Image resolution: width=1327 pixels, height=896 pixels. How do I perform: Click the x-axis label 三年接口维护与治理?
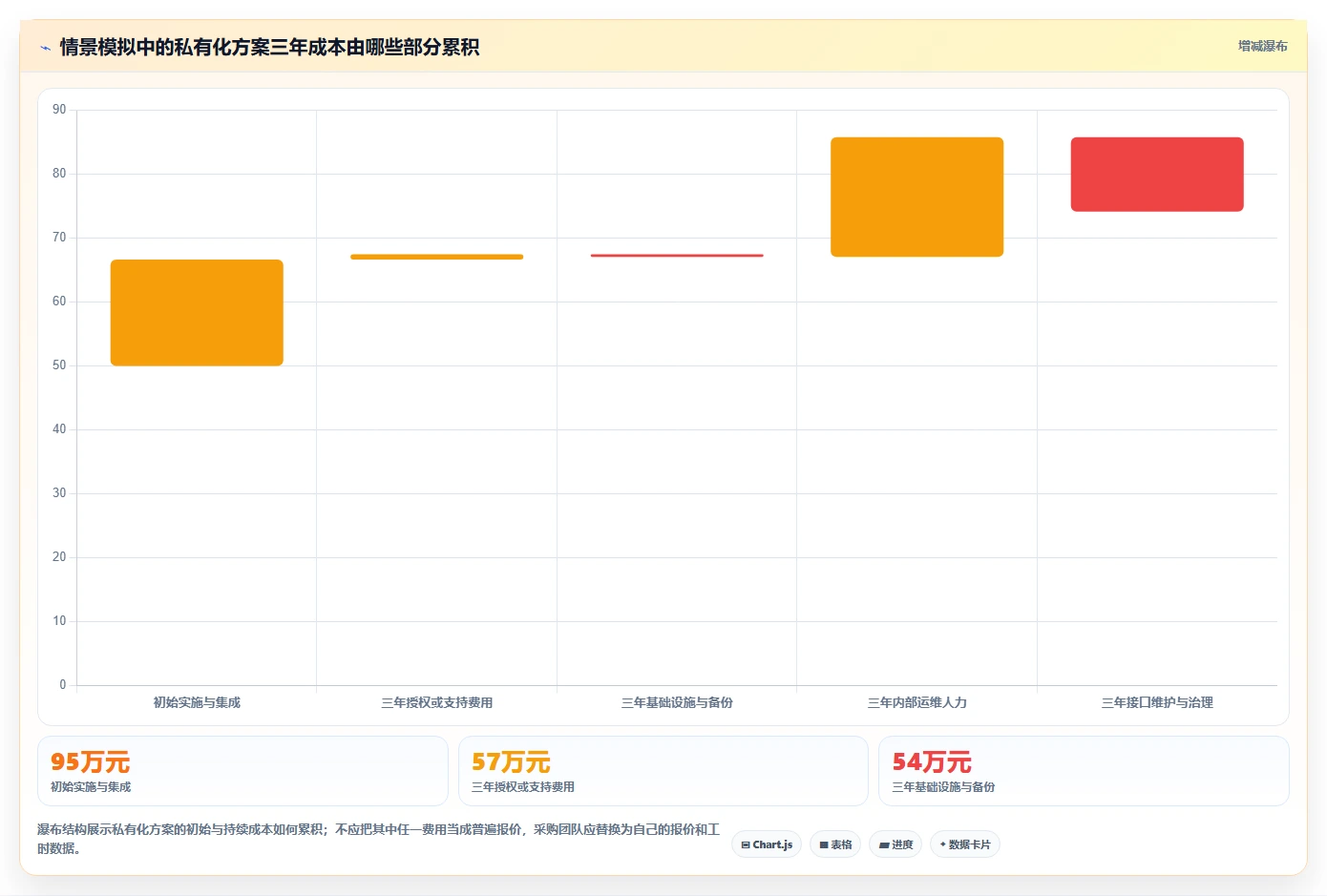coord(1157,702)
